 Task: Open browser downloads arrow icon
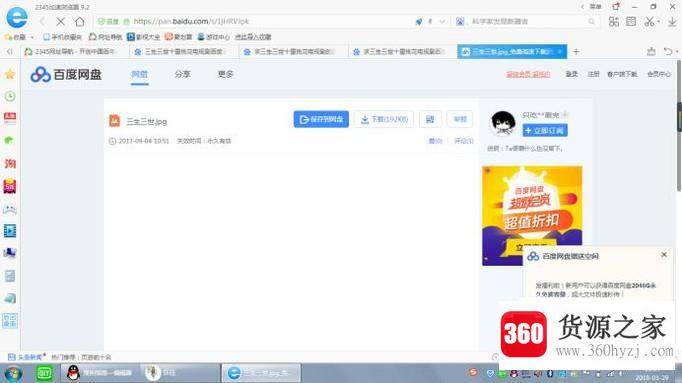672,21
